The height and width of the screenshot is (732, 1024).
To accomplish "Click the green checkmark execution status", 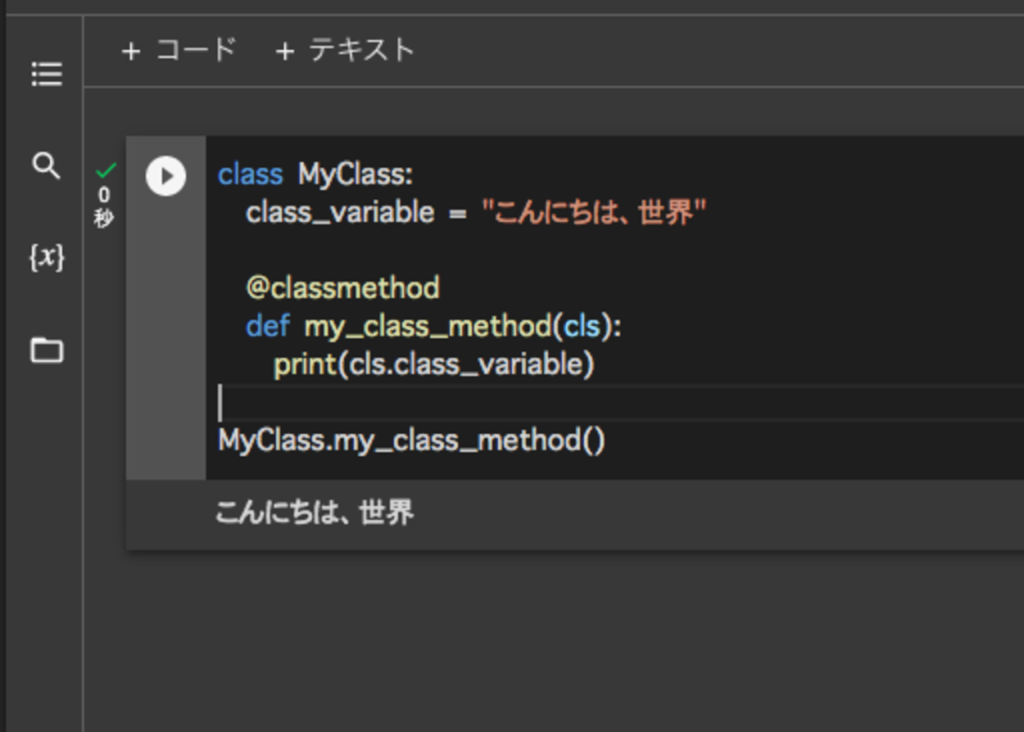I will [x=105, y=171].
